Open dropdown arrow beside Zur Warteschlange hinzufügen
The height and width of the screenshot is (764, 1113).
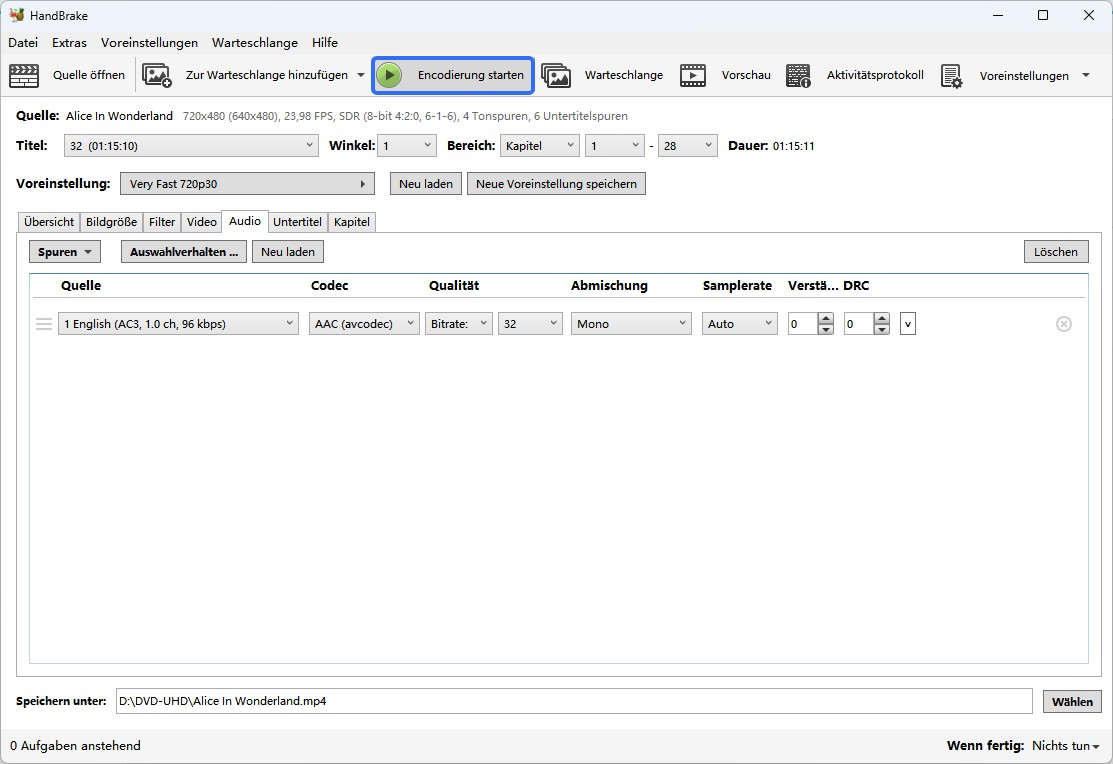(361, 75)
